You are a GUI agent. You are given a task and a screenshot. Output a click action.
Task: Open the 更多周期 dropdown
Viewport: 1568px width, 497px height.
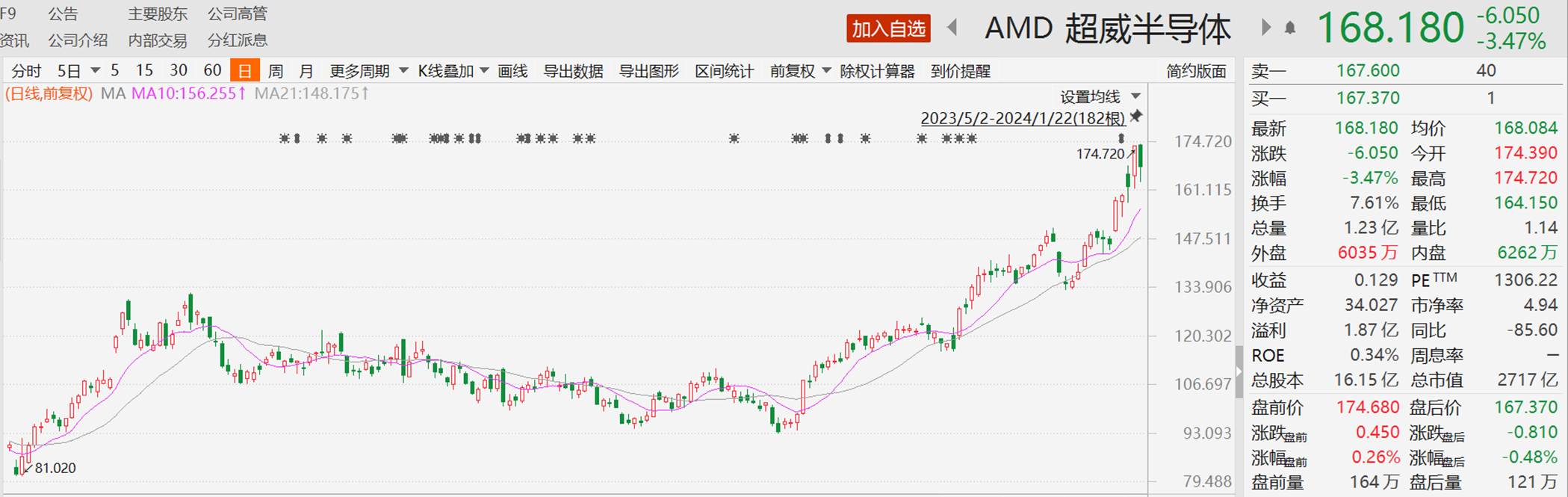point(368,71)
